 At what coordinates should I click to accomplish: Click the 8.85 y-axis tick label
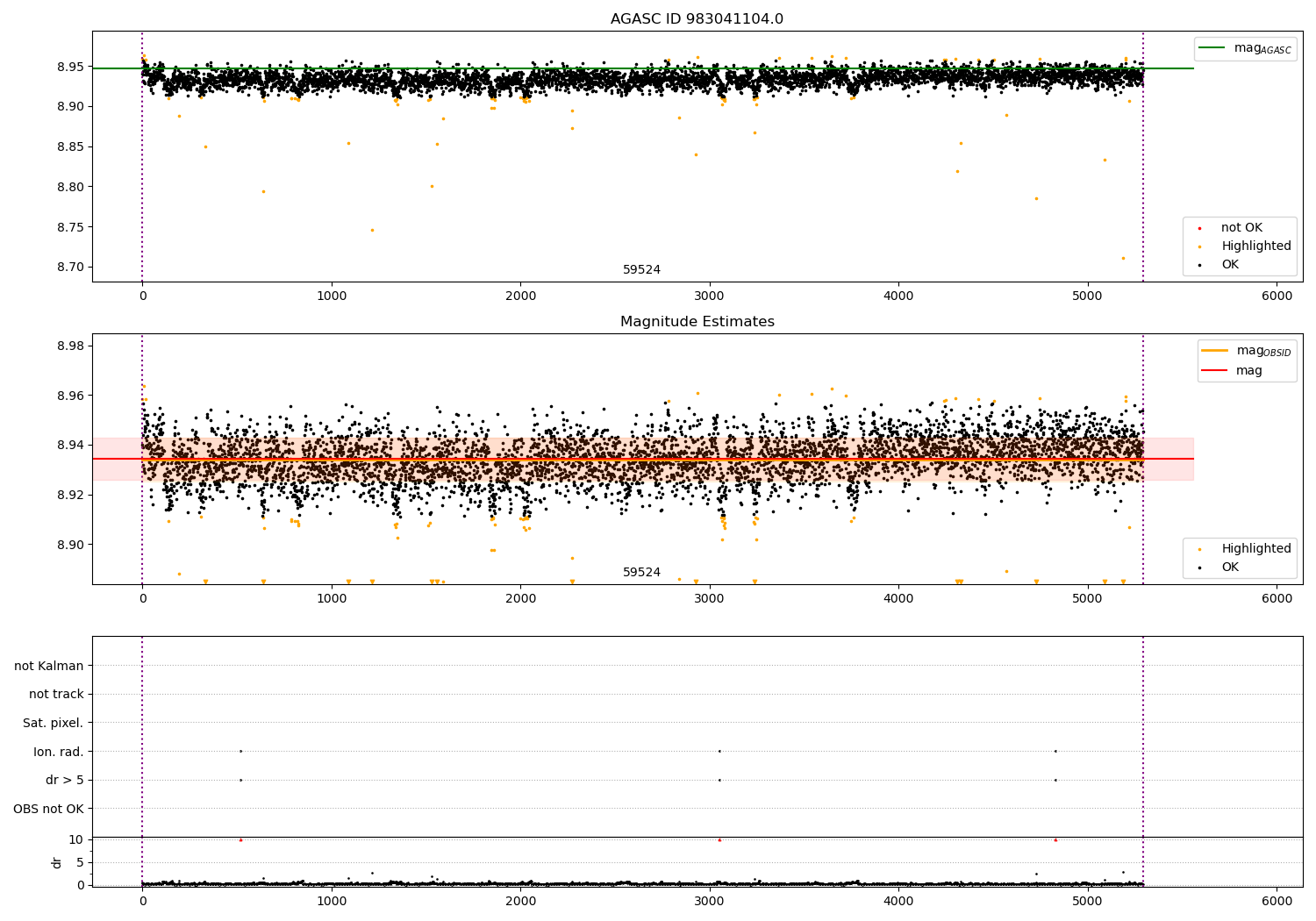tap(70, 147)
